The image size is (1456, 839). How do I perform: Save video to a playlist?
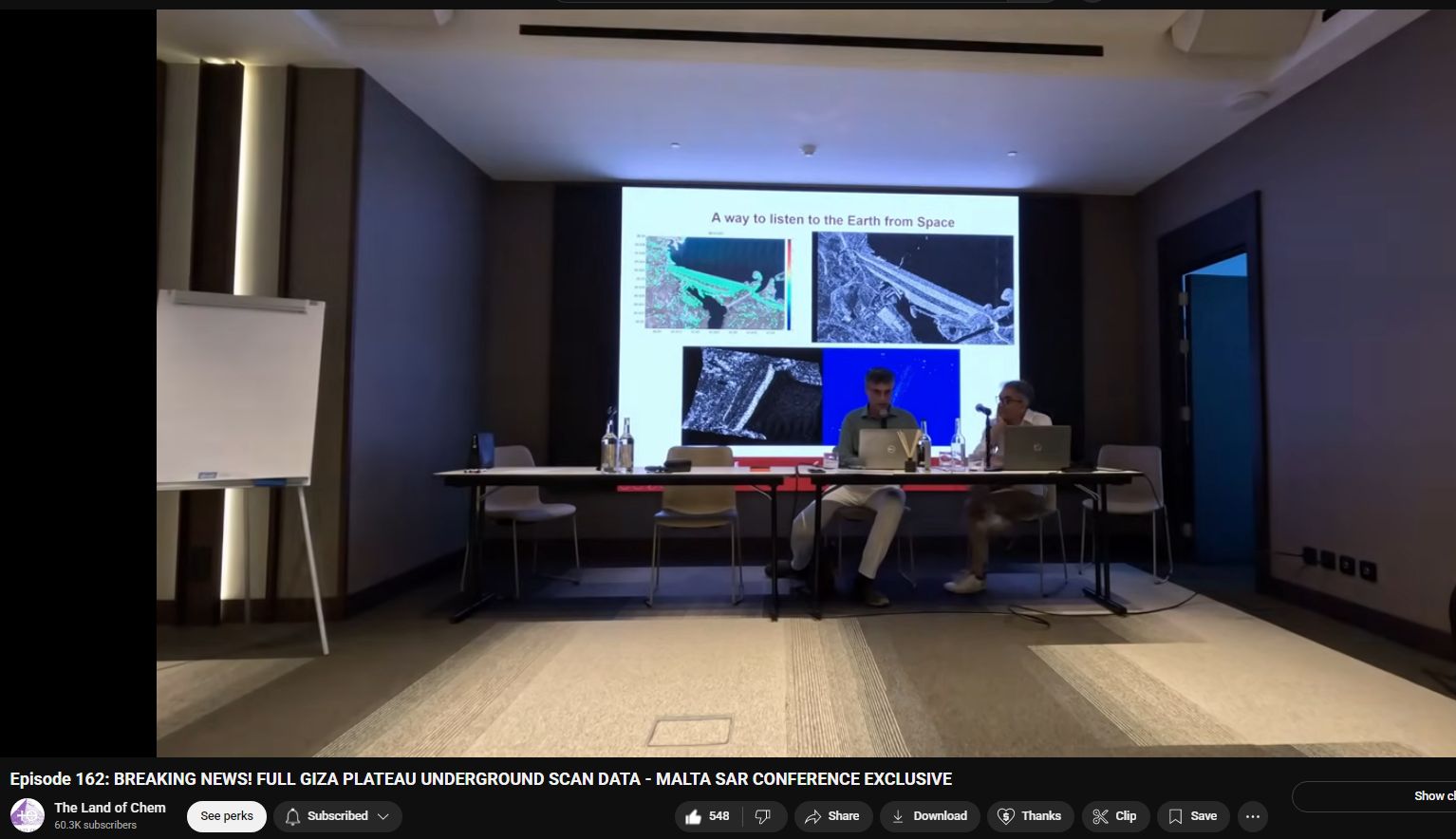tap(1193, 816)
